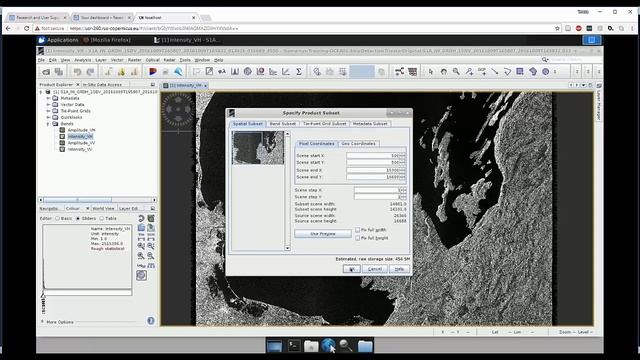The width and height of the screenshot is (640, 360).
Task: Switch to Metadata Subset tab
Action: [370, 124]
